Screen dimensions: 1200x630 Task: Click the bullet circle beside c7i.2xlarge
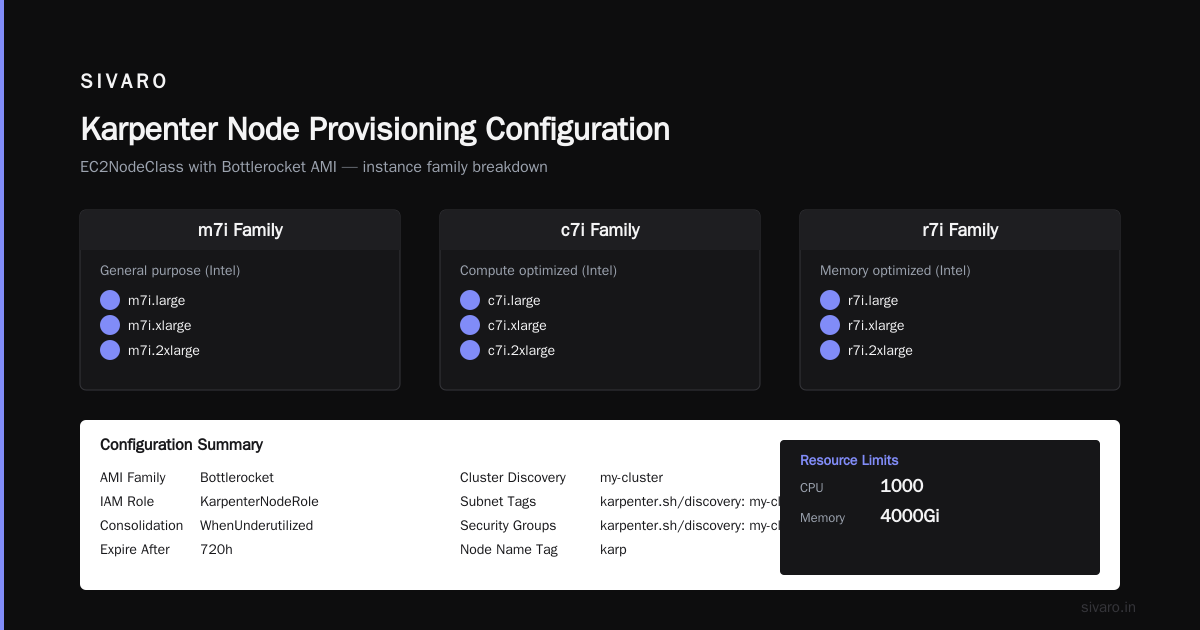[470, 350]
